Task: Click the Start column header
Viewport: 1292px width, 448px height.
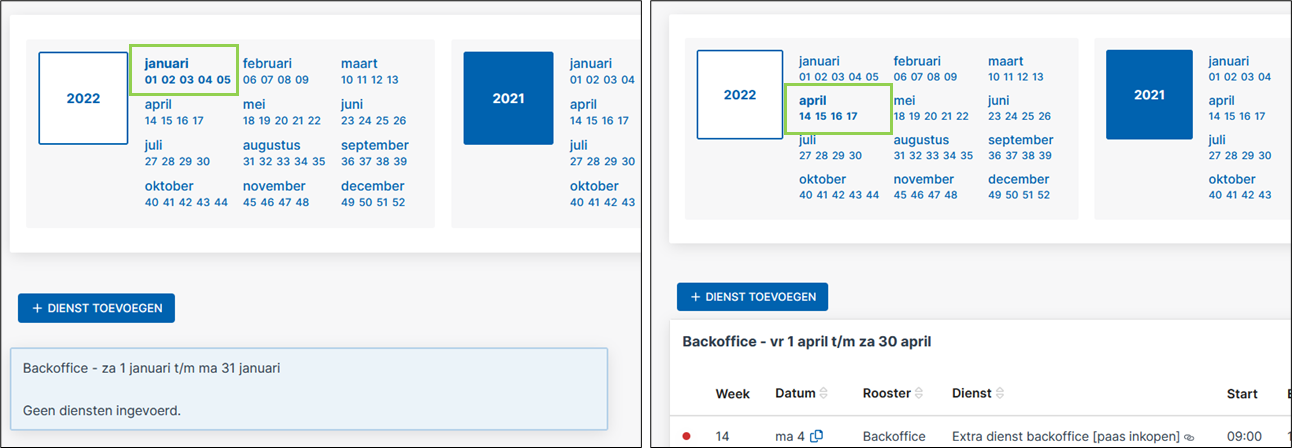Action: [1242, 394]
